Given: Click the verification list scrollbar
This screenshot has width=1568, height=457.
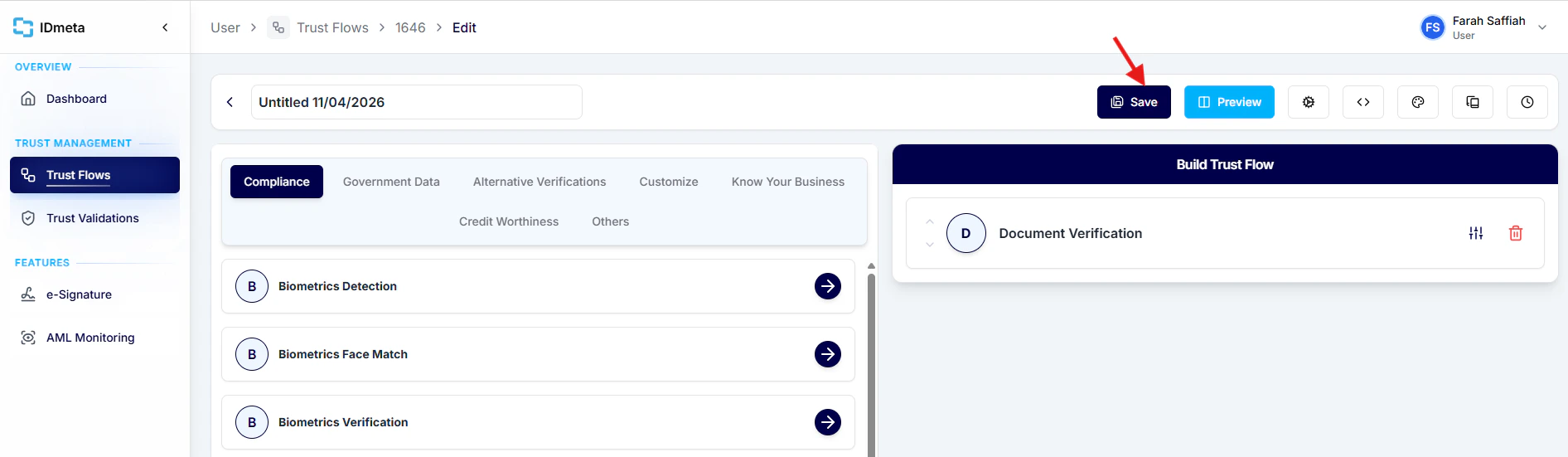Looking at the screenshot, I should click(871, 365).
